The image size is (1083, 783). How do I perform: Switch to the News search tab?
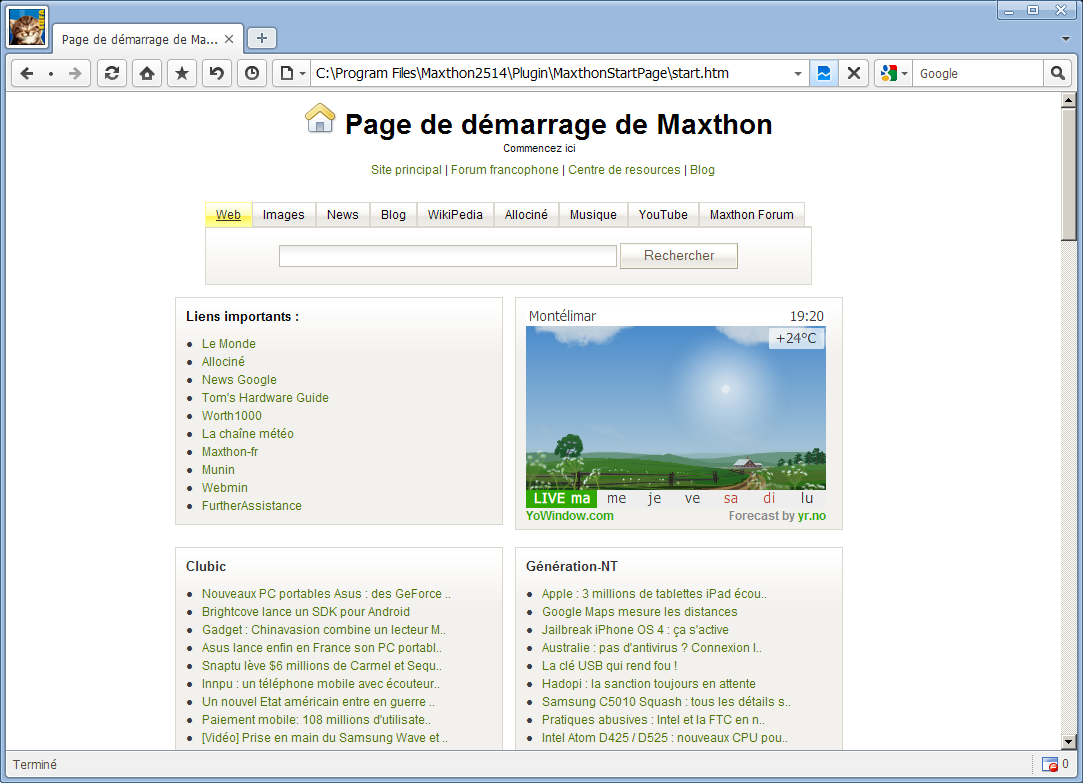click(343, 215)
